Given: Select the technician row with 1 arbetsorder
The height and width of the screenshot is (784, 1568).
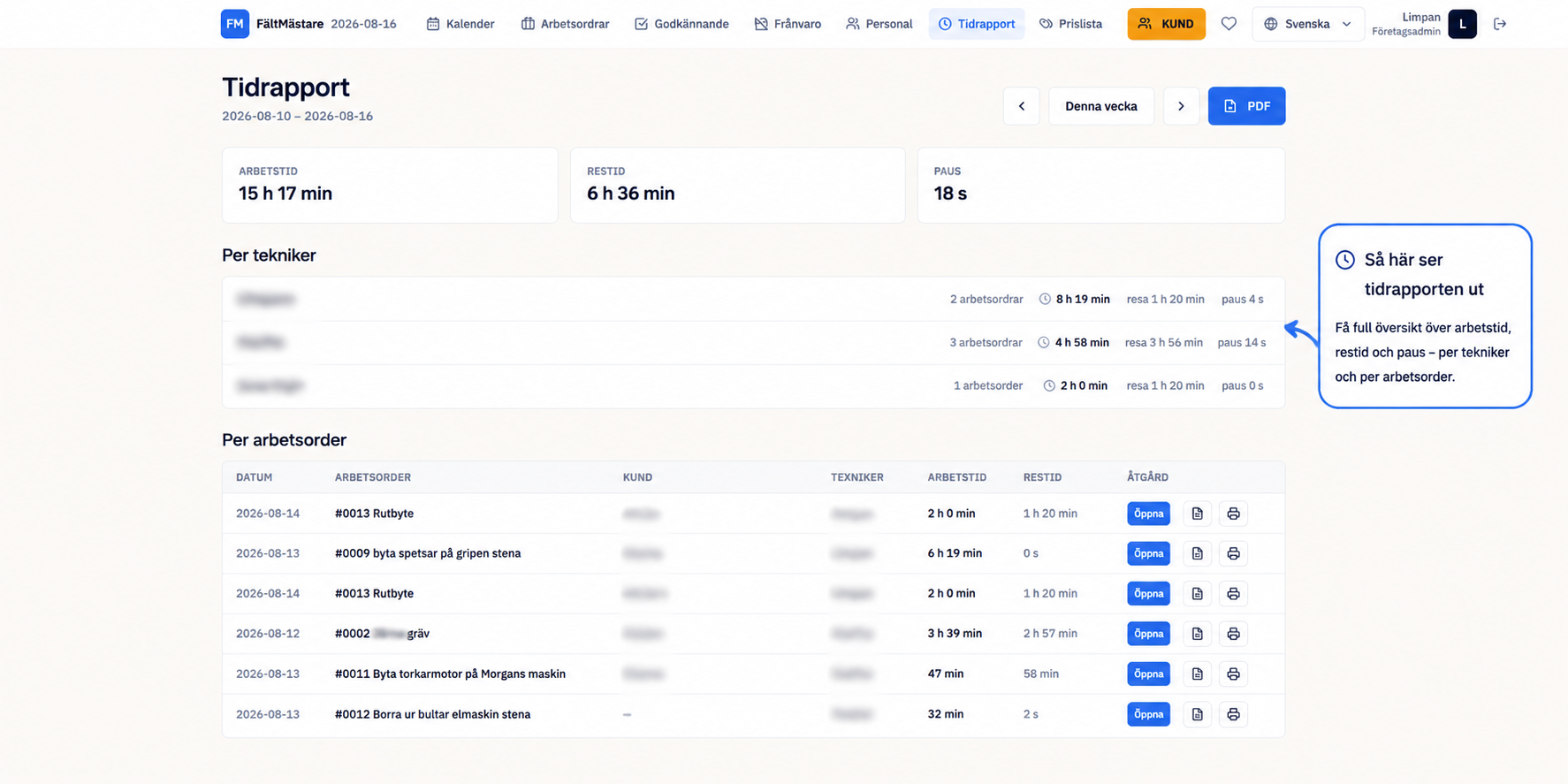Looking at the screenshot, I should pyautogui.click(x=753, y=385).
